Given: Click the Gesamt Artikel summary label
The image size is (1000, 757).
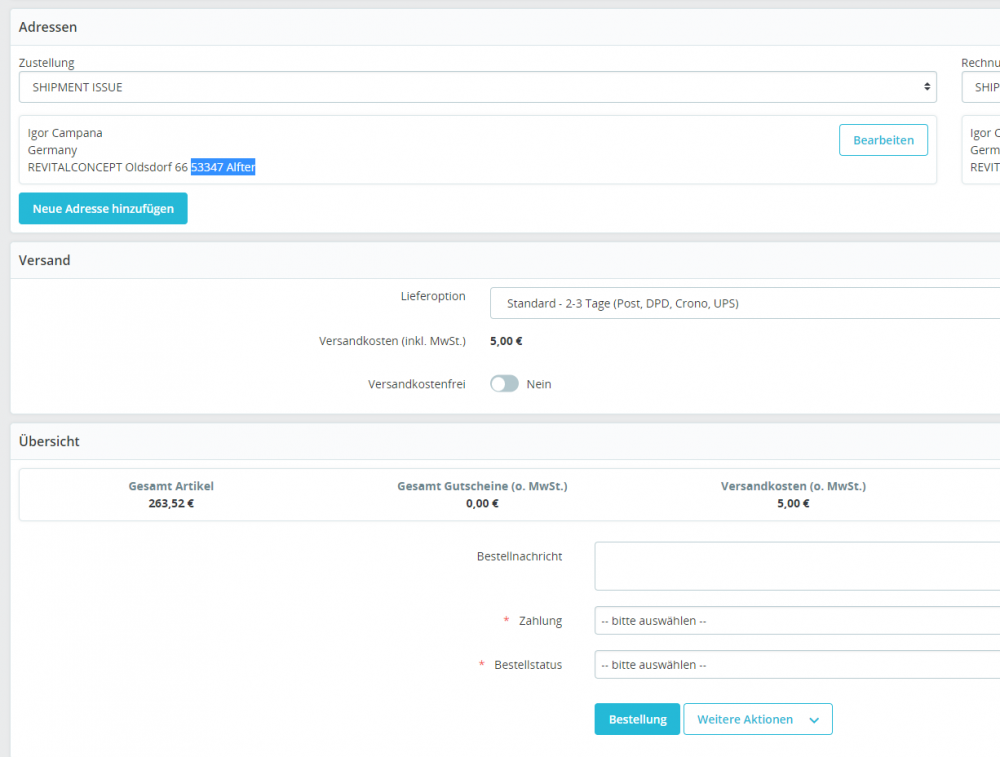Looking at the screenshot, I should [171, 486].
